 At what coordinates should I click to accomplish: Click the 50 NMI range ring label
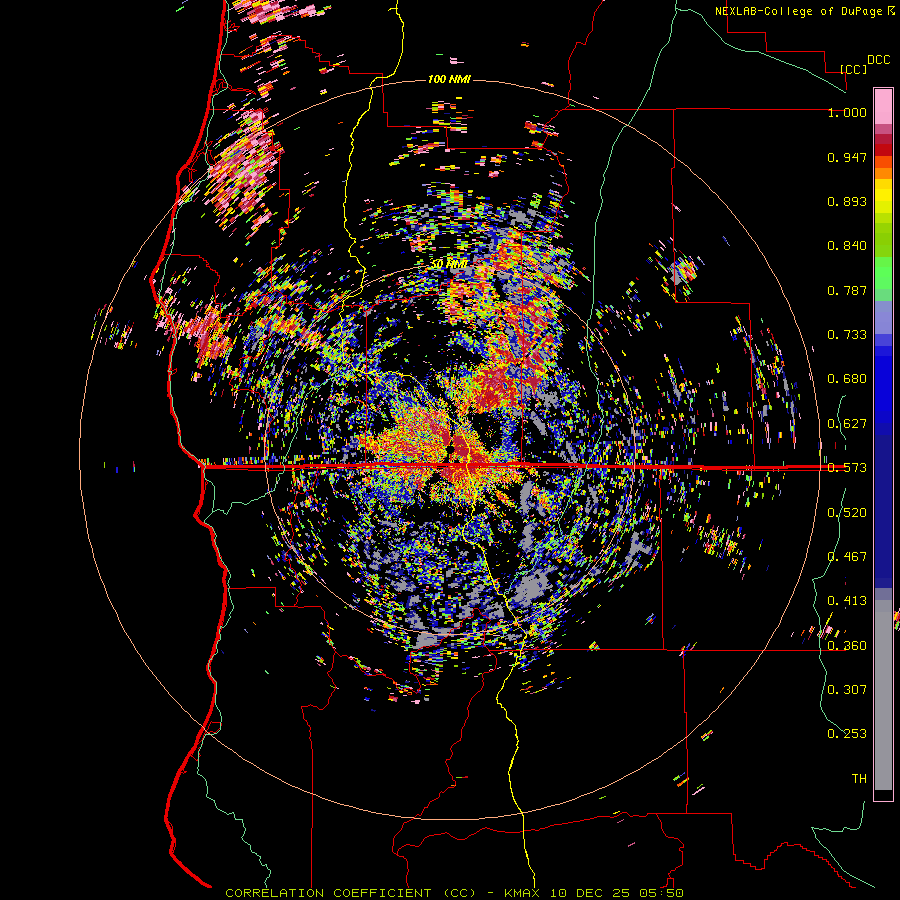coord(449,264)
